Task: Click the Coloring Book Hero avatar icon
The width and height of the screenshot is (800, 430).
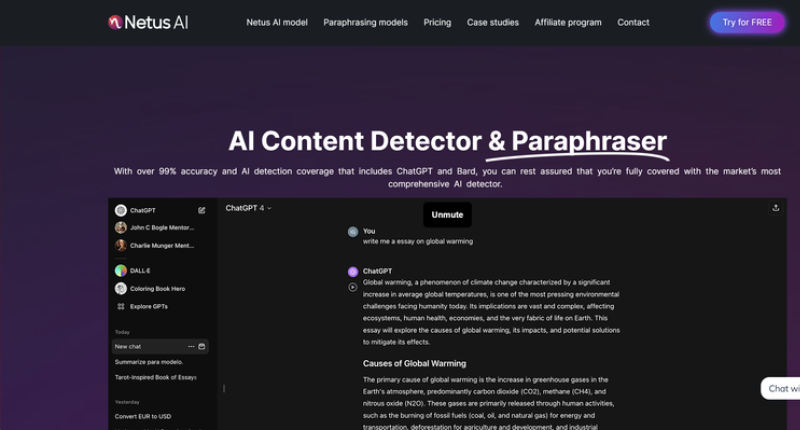Action: (x=121, y=288)
